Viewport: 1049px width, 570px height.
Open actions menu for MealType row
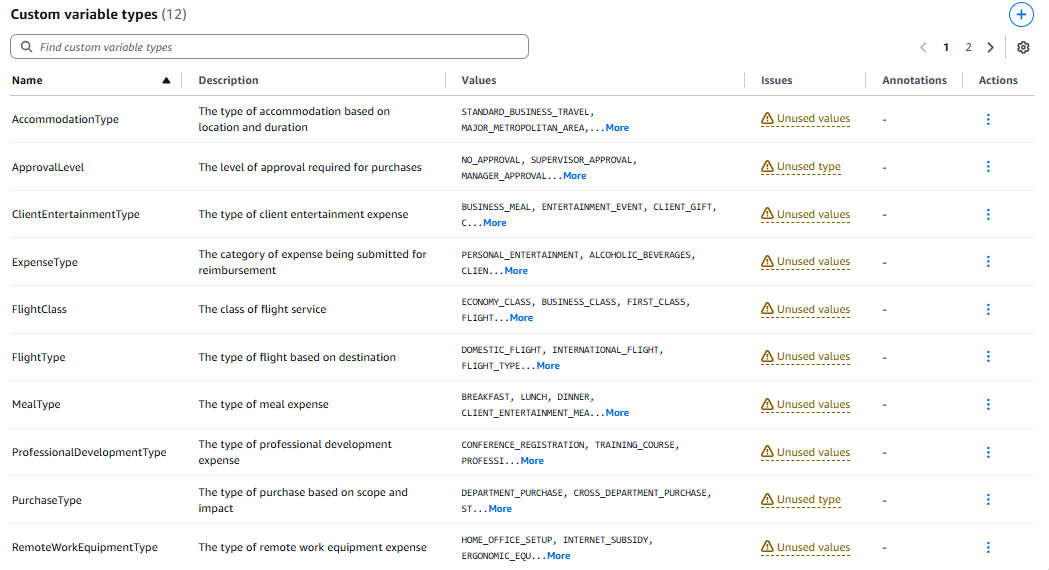[988, 405]
